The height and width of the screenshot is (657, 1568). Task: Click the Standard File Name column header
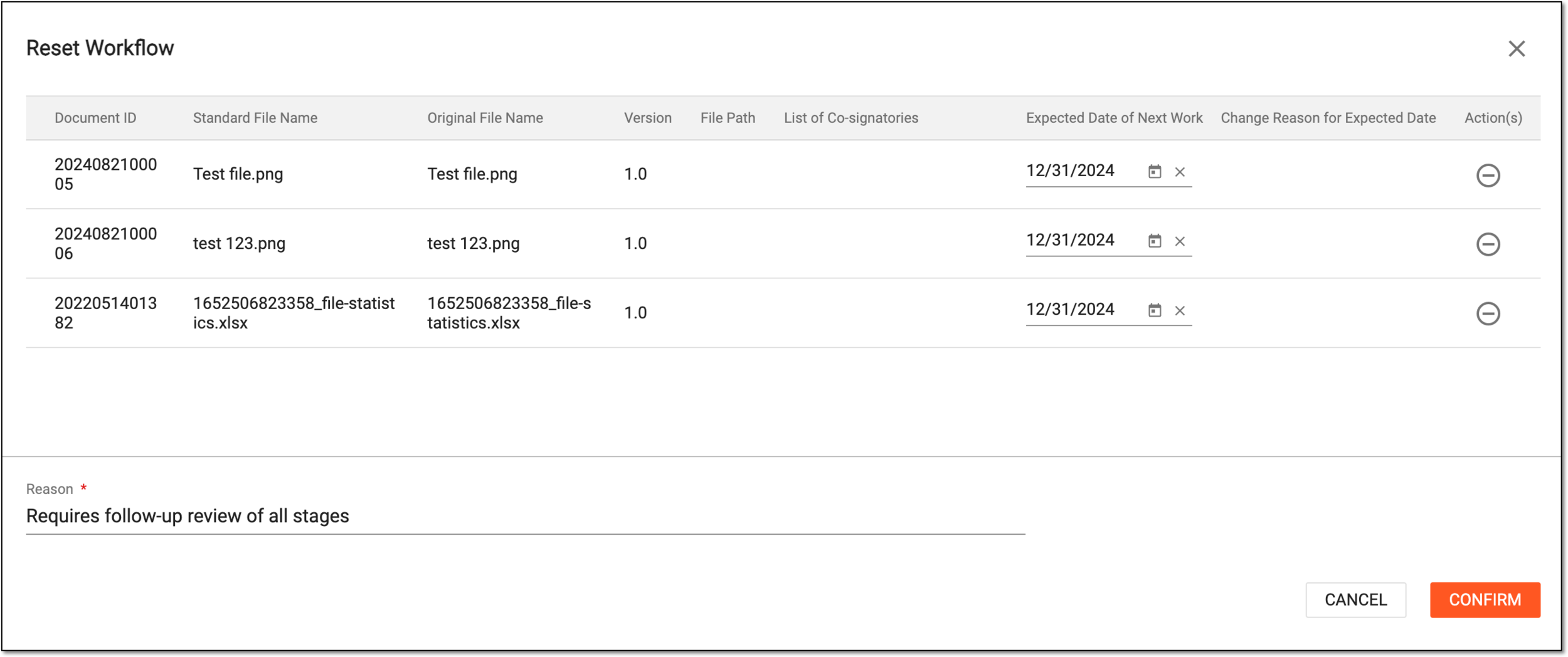255,118
